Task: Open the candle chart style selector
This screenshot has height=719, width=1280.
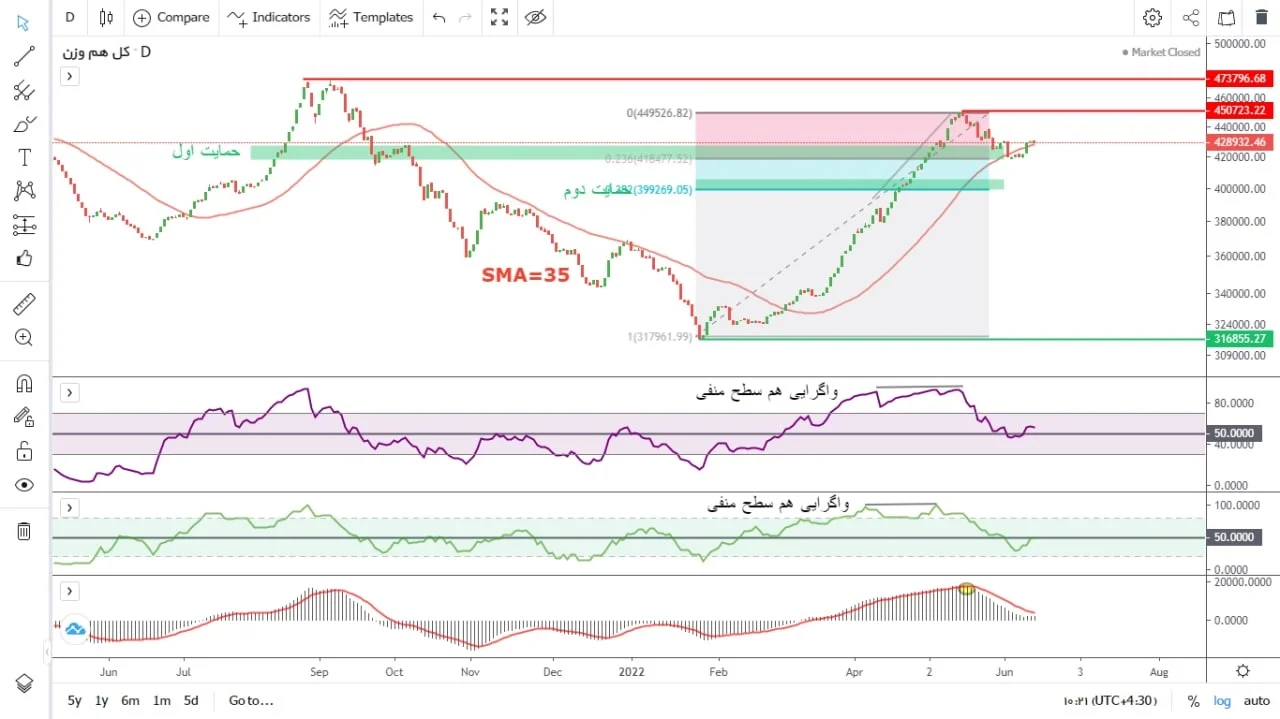Action: click(106, 17)
